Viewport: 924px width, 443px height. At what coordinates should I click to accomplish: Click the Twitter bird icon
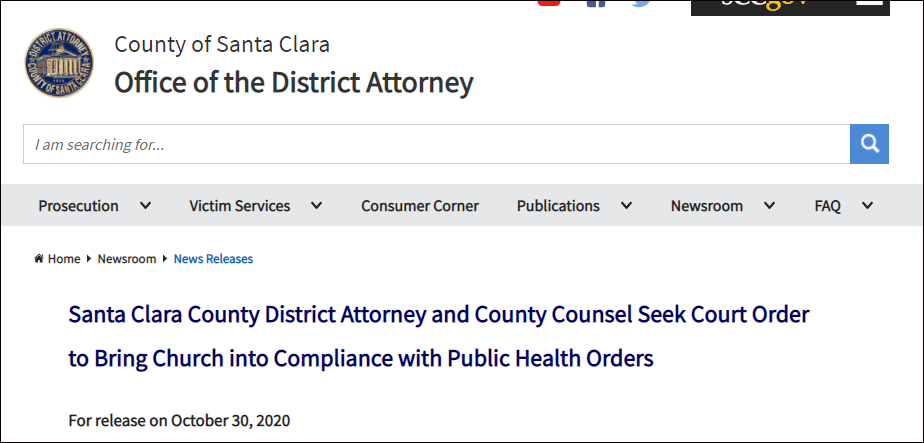[641, 3]
